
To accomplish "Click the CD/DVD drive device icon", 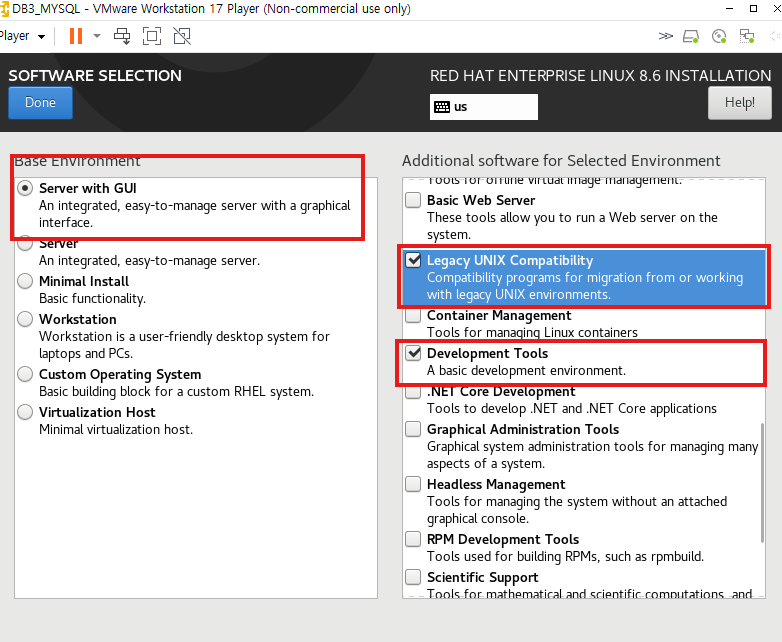I will pos(719,36).
